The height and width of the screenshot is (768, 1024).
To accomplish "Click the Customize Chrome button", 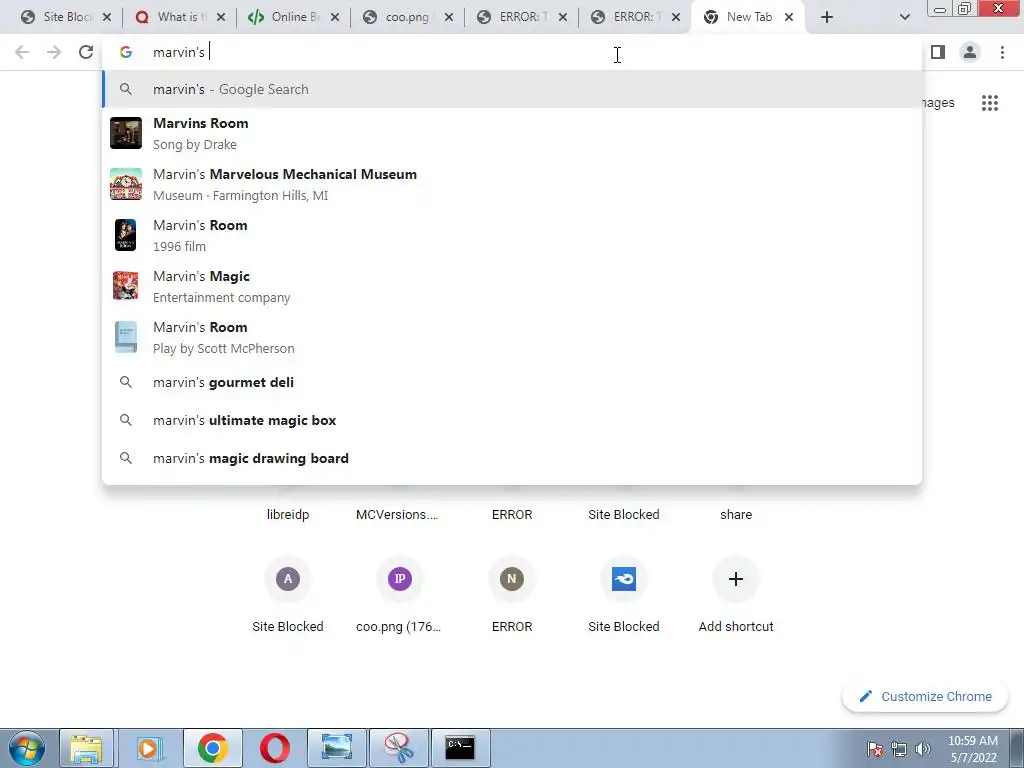I will 925,697.
